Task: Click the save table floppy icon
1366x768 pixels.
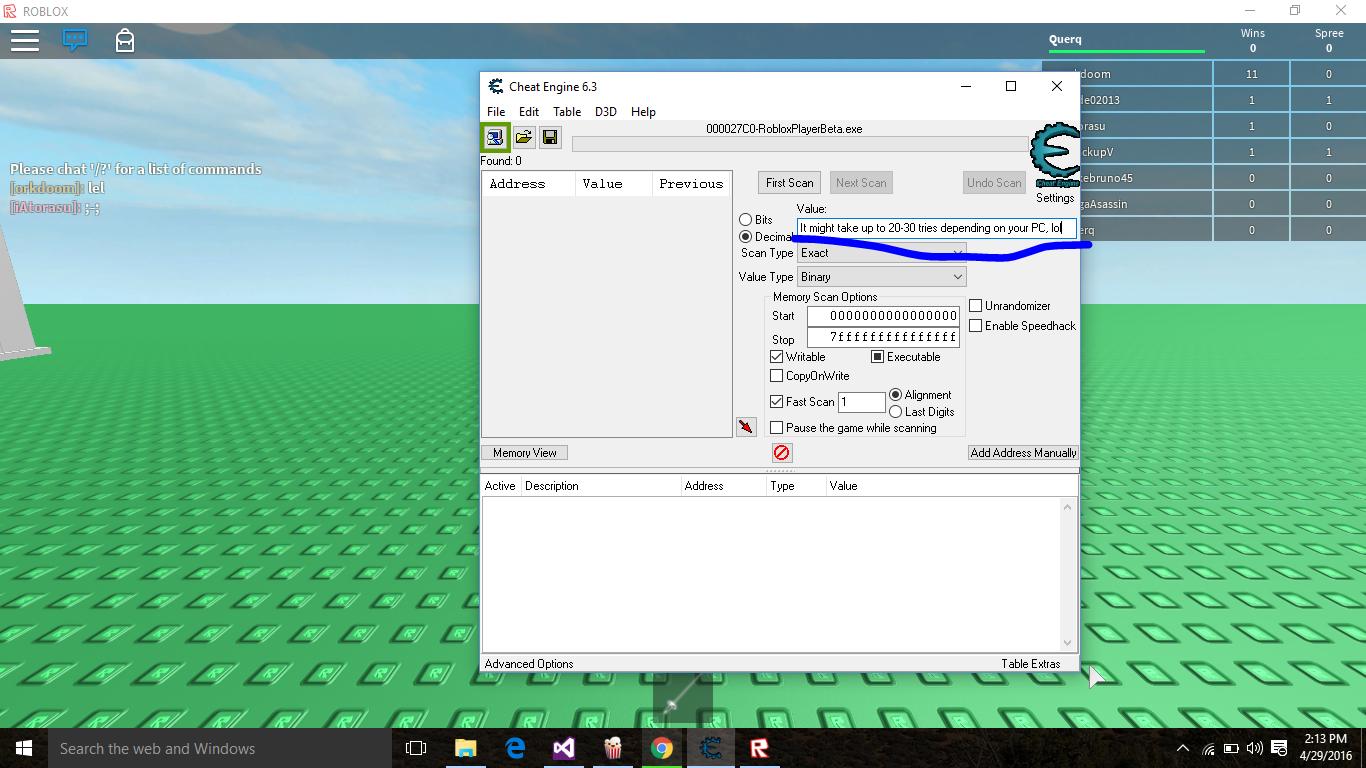Action: [x=549, y=137]
